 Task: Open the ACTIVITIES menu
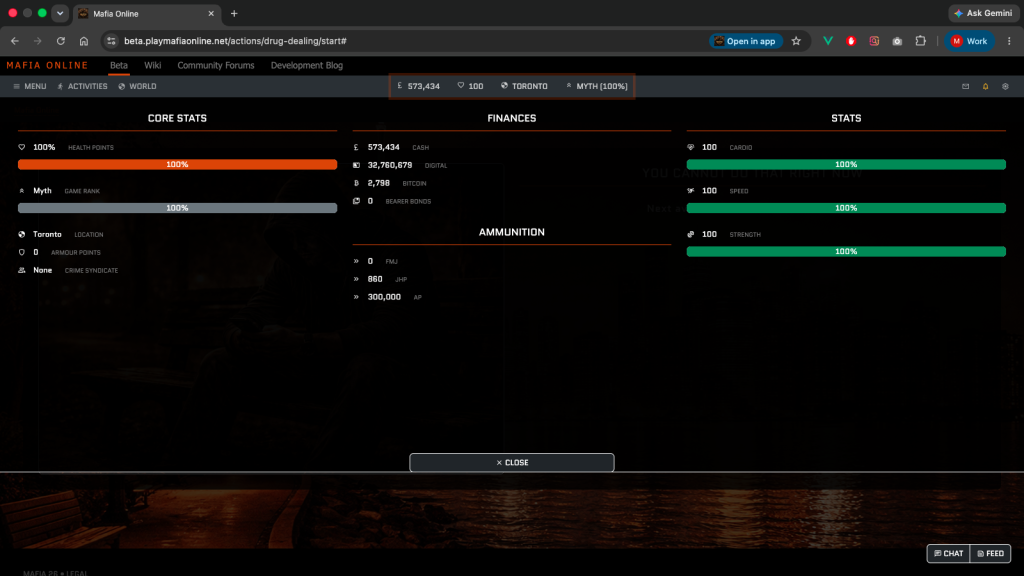pyautogui.click(x=82, y=86)
